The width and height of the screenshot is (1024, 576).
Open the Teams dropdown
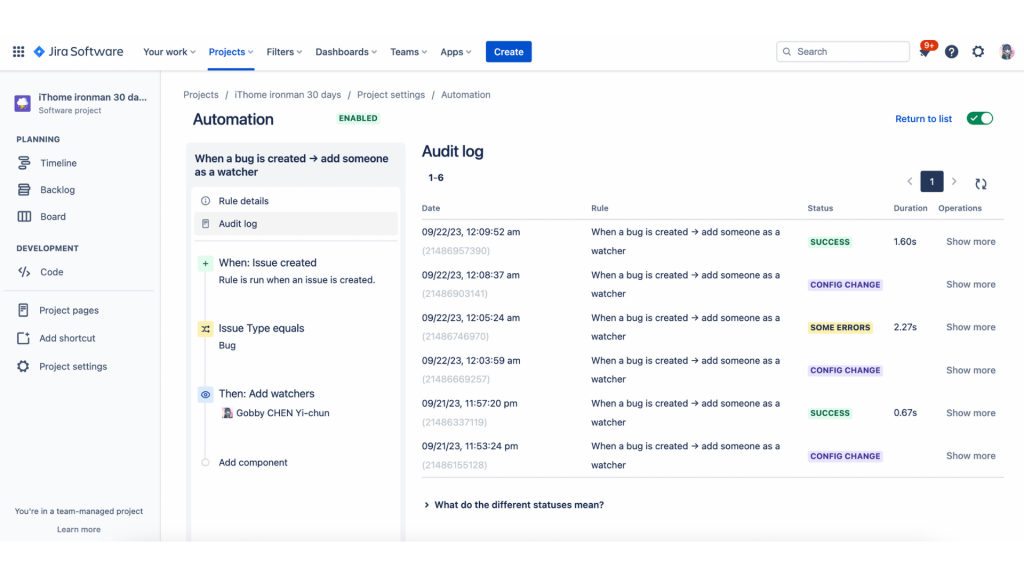(409, 52)
